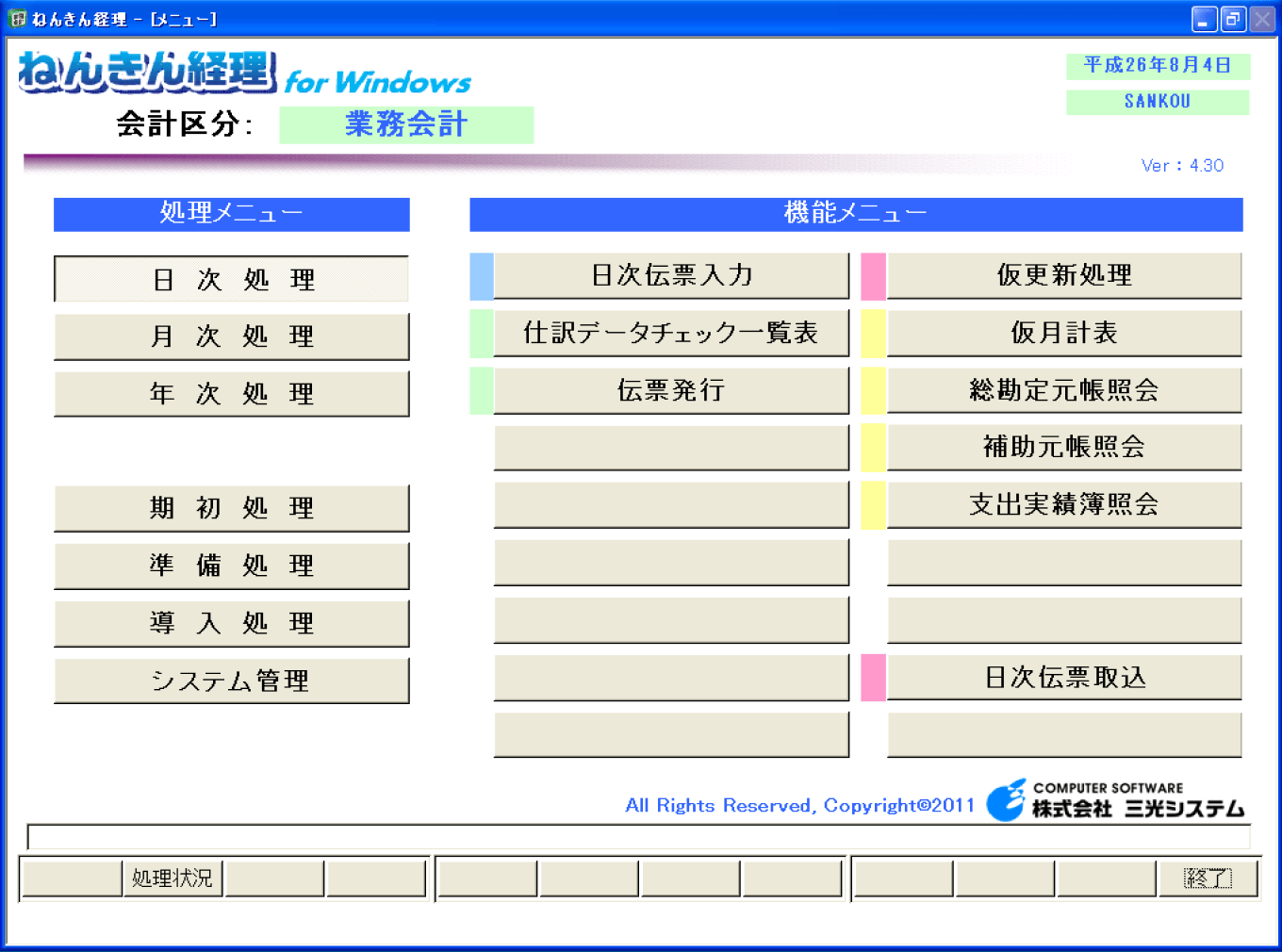Launch 日次伝票入力 function
The height and width of the screenshot is (952, 1282).
coord(671,275)
